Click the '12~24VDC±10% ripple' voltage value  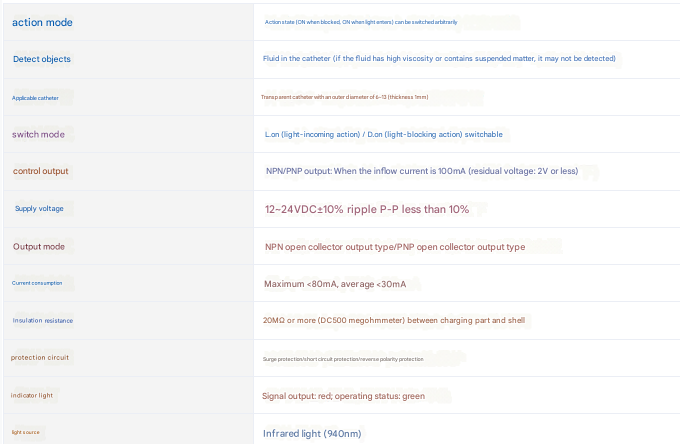(366, 209)
